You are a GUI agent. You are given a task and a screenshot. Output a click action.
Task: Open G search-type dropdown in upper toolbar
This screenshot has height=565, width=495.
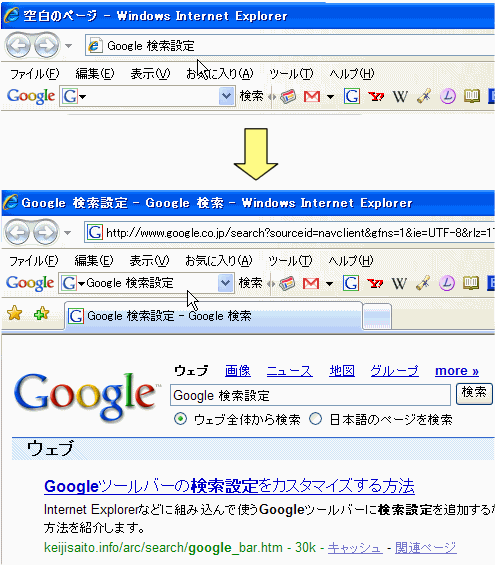[74, 96]
